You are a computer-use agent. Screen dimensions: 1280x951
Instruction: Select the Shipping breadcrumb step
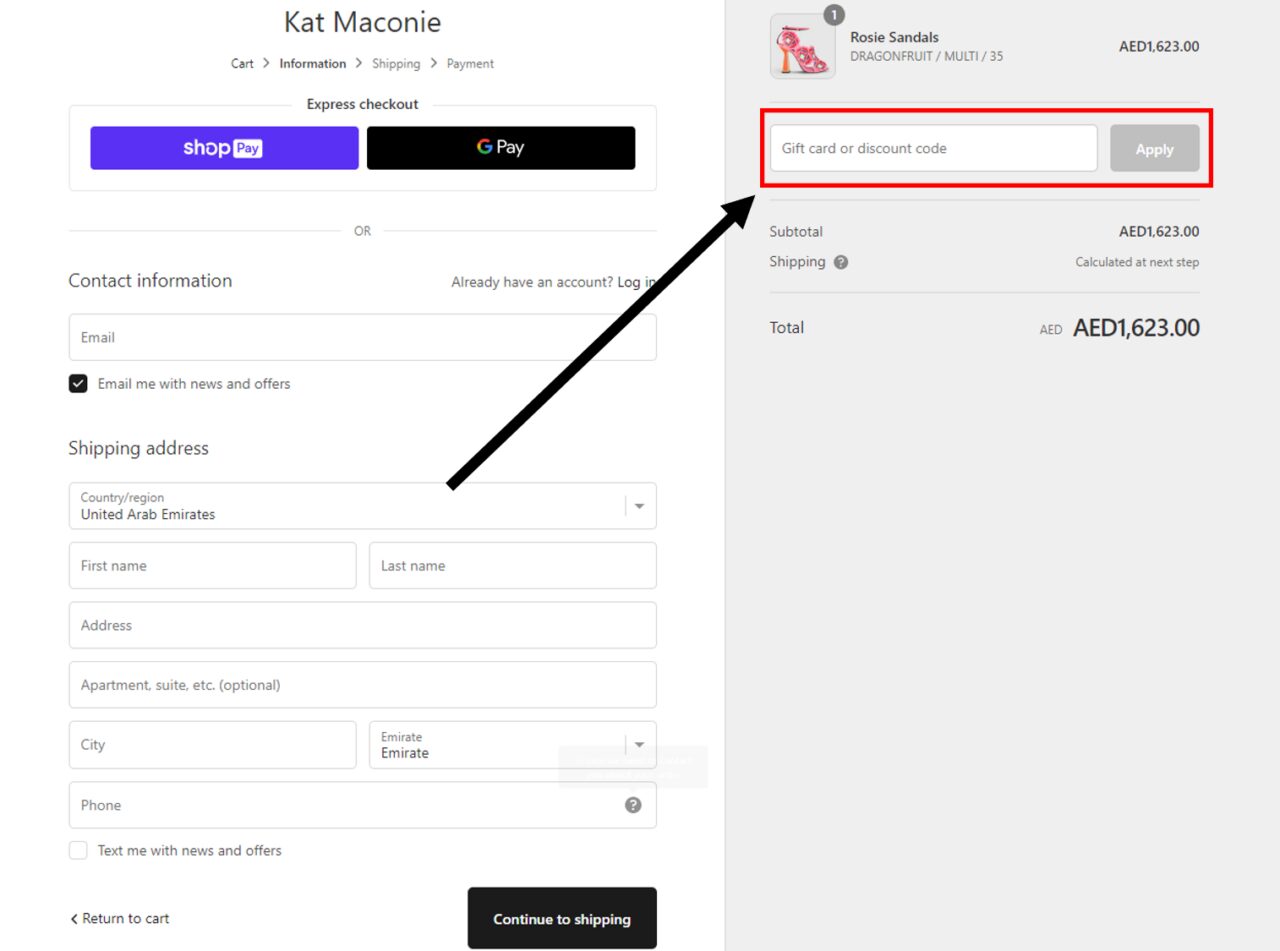(x=396, y=64)
